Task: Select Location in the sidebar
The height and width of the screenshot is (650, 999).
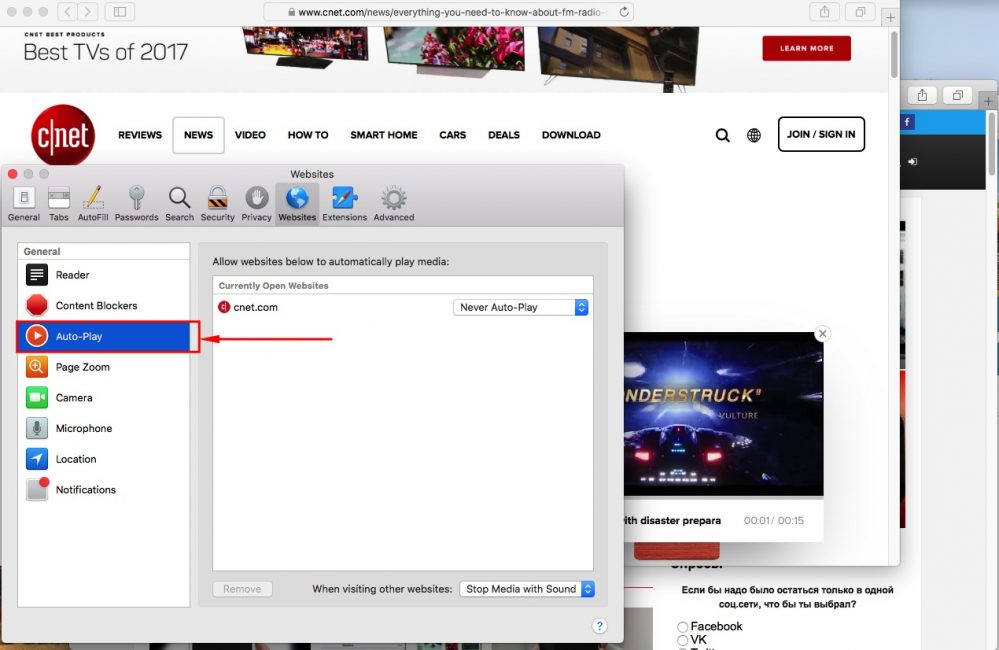Action: [x=104, y=458]
